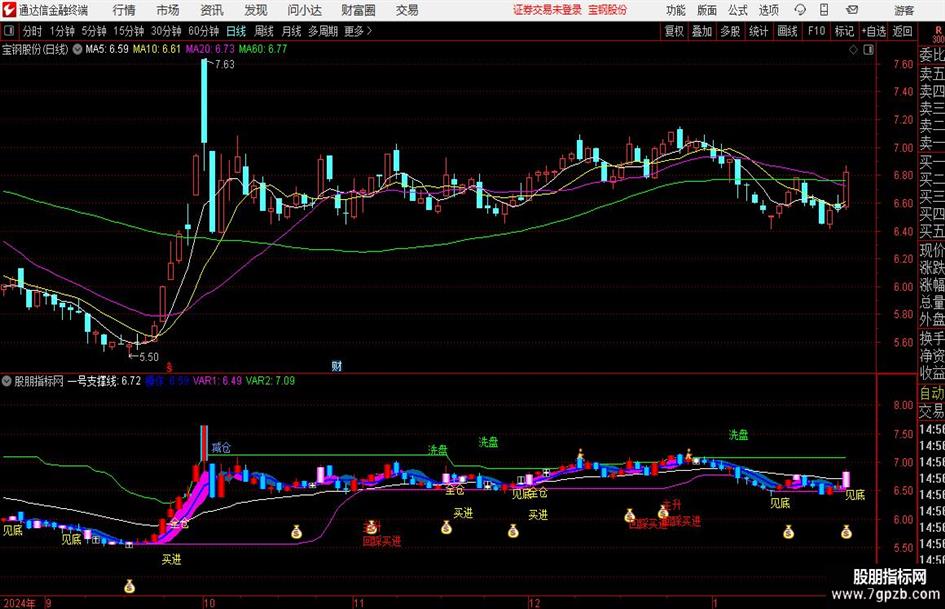Viewport: 945px width, 609px height.
Task: Click the mobile phone icon
Action: pos(824,10)
